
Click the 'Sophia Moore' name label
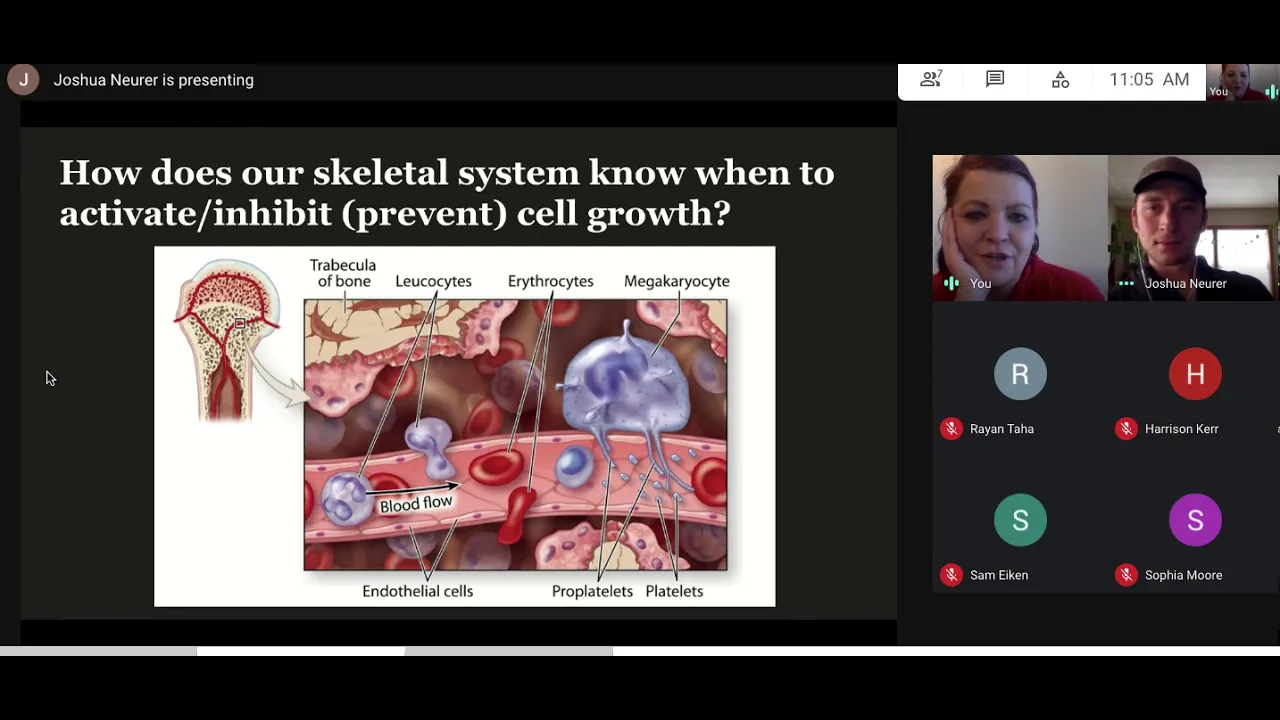(1183, 575)
